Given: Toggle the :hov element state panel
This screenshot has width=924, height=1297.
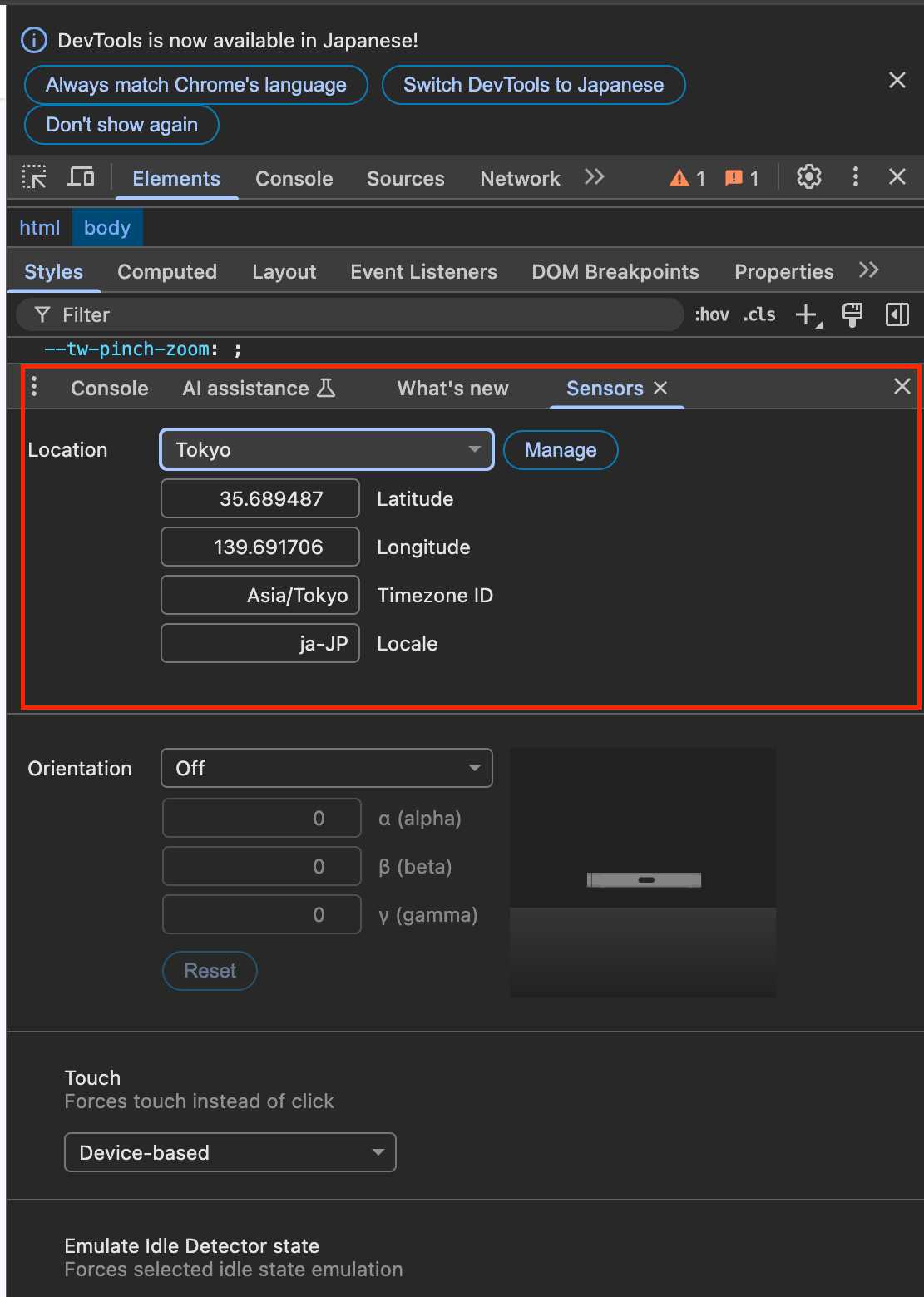Looking at the screenshot, I should (x=712, y=315).
